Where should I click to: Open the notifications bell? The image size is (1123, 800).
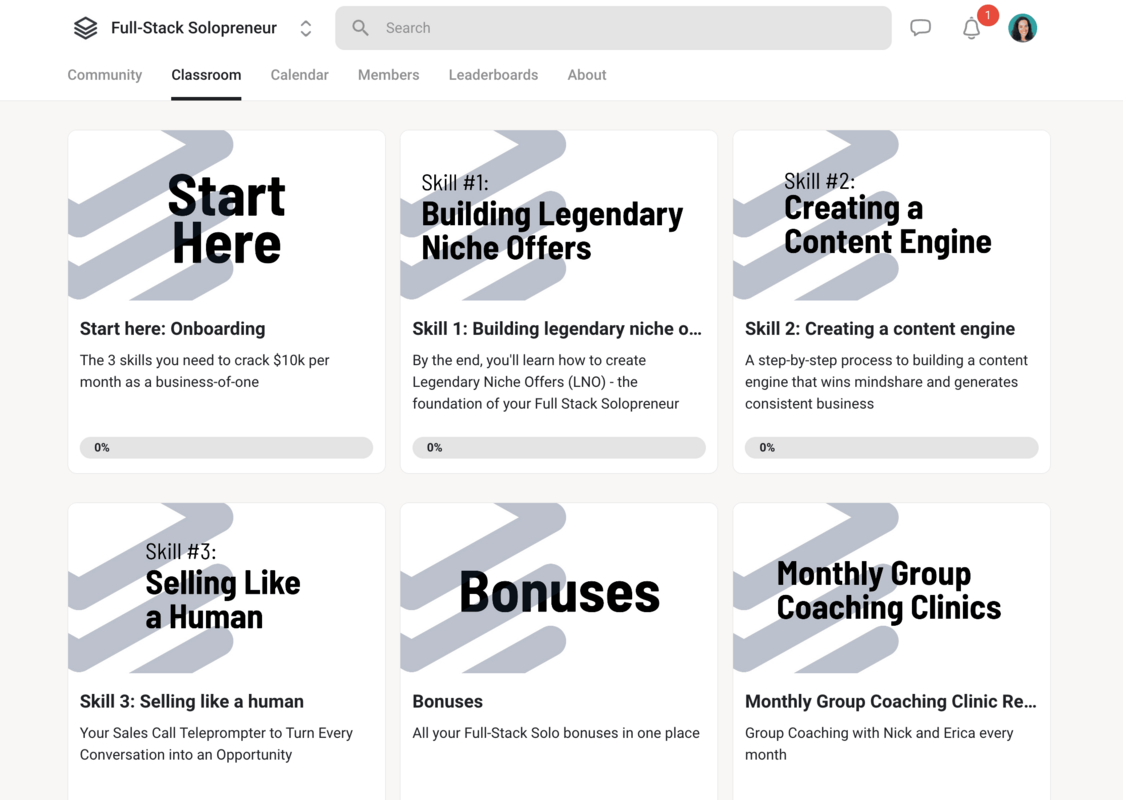971,29
